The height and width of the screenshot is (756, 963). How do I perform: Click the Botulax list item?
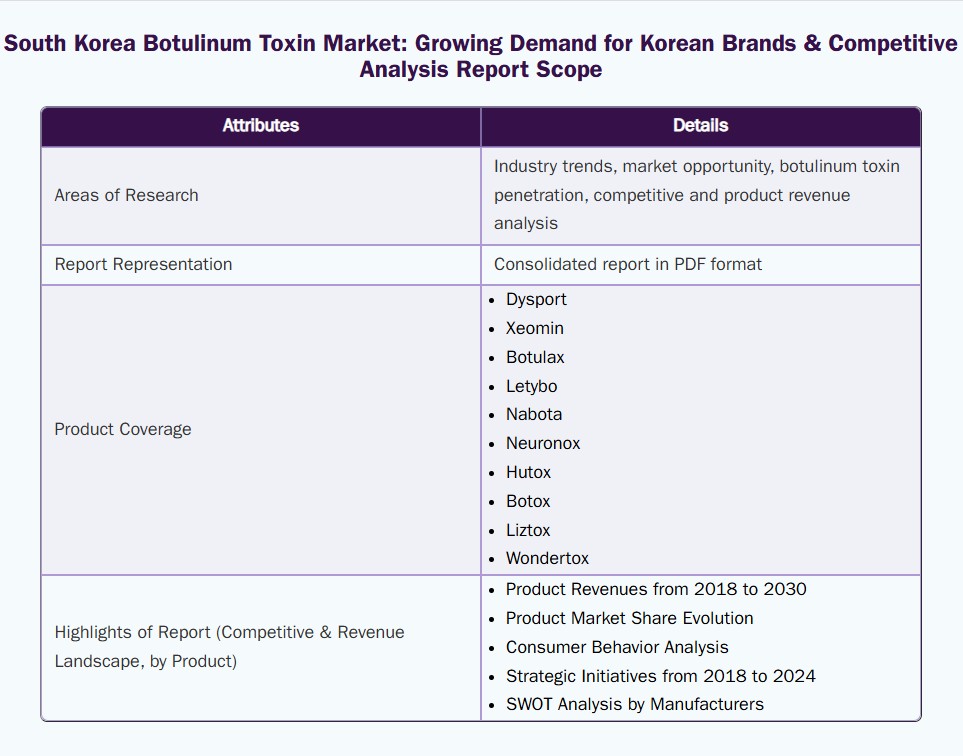coord(535,357)
